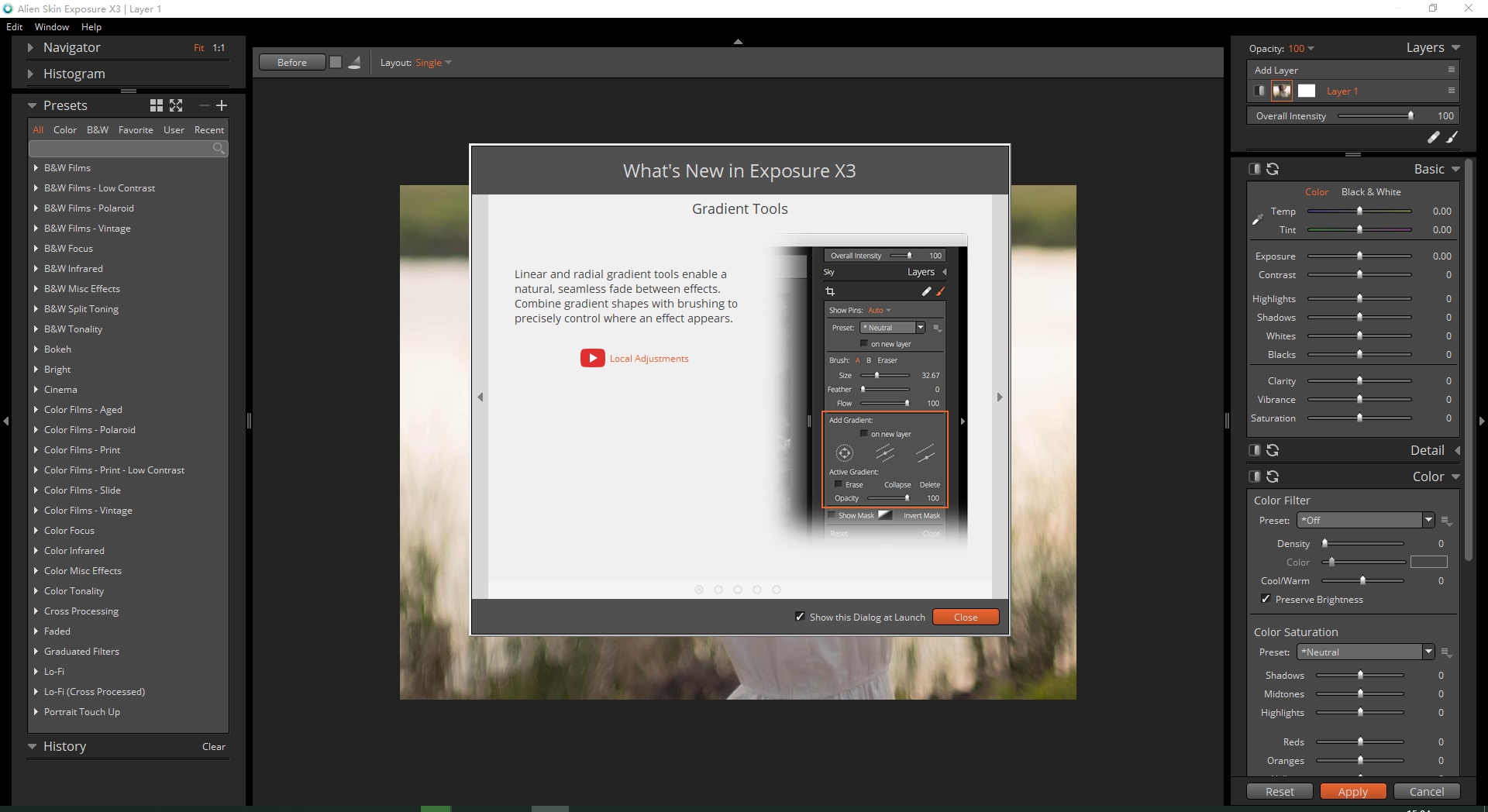Switch presets to grid thumbnail view

[x=156, y=105]
